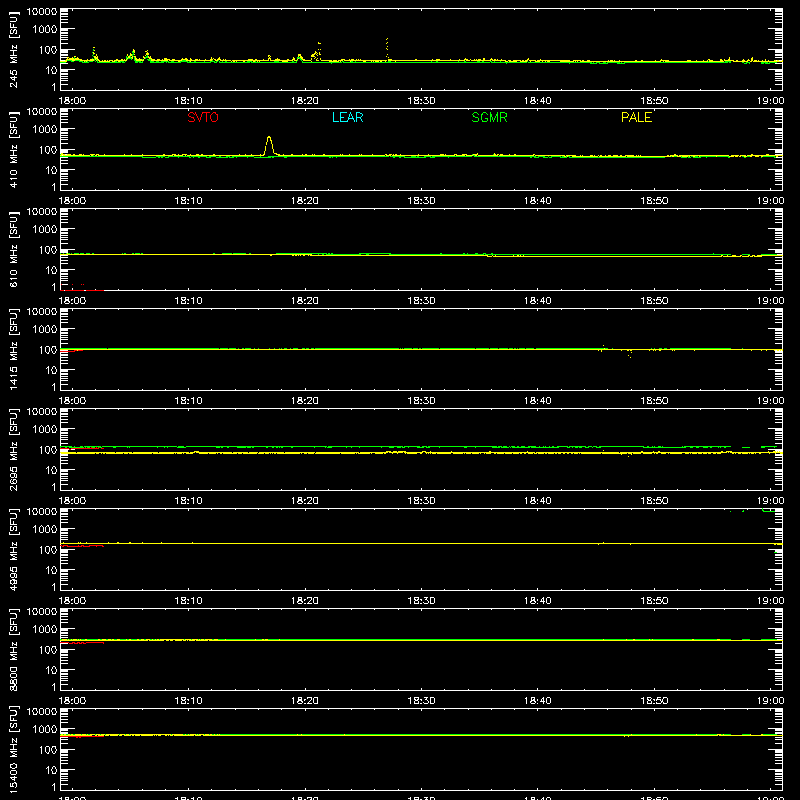The width and height of the screenshot is (800, 800).
Task: Click the 19:00 tick label under the 8800 MHz plot
Action: [x=770, y=701]
